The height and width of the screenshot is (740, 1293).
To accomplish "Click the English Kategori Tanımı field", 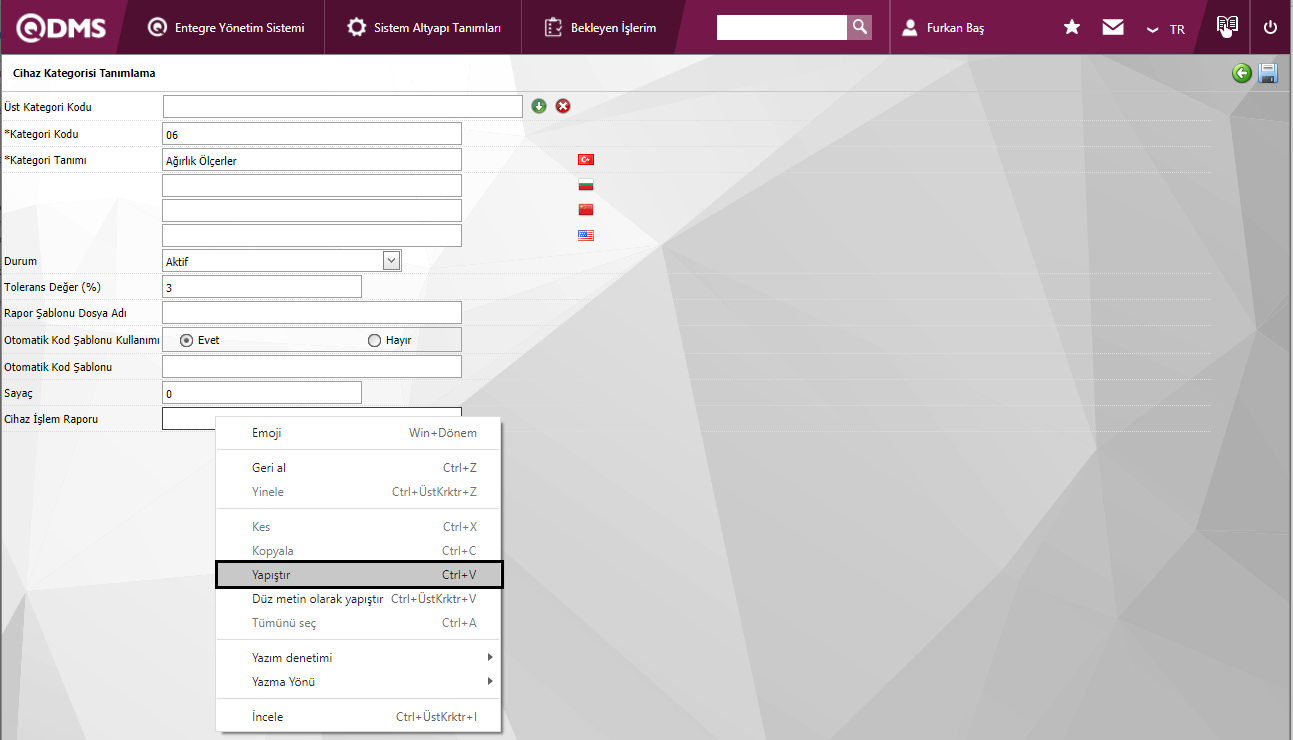I will tap(312, 235).
